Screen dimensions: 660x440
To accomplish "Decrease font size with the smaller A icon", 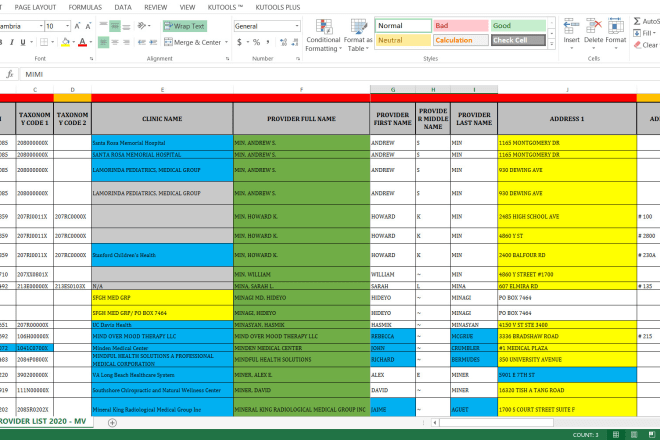I will tap(88, 26).
